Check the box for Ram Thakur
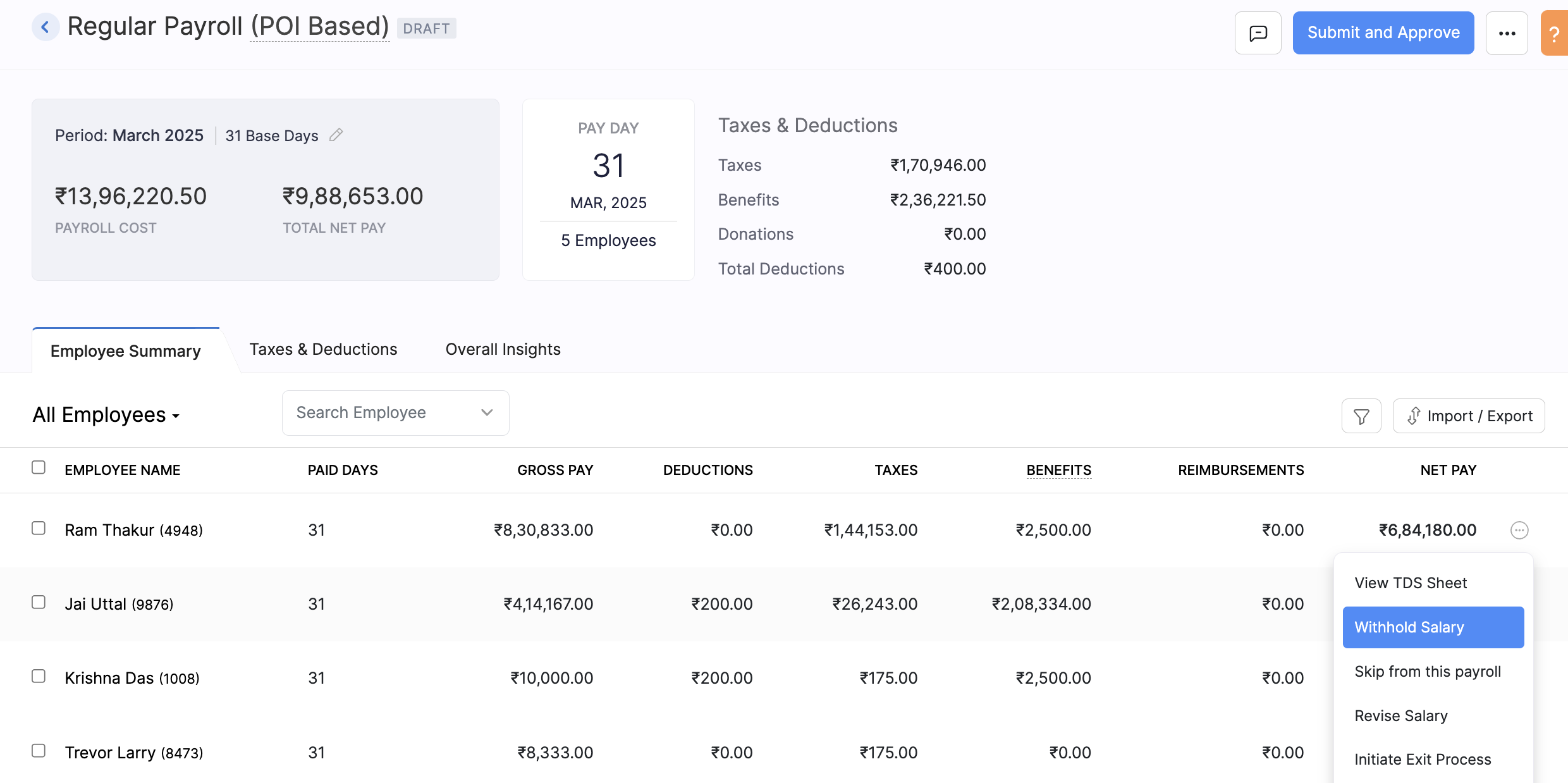The height and width of the screenshot is (783, 1568). coord(39,528)
